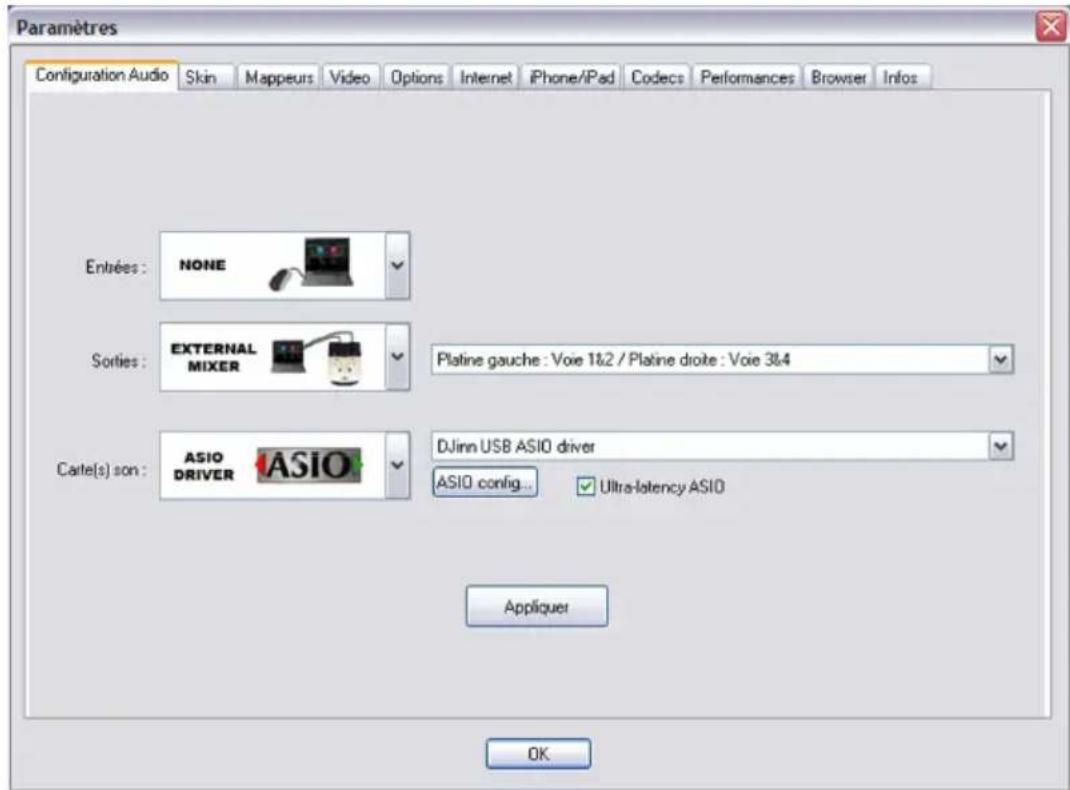Open the Mappeurs tab
Screen dimensions: 1070x790
pos(278,78)
